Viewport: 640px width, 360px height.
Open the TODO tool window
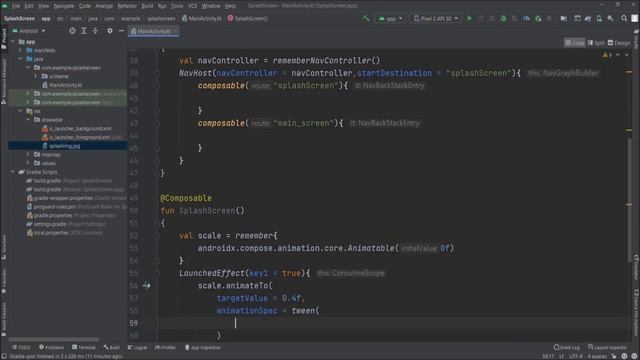(21, 347)
